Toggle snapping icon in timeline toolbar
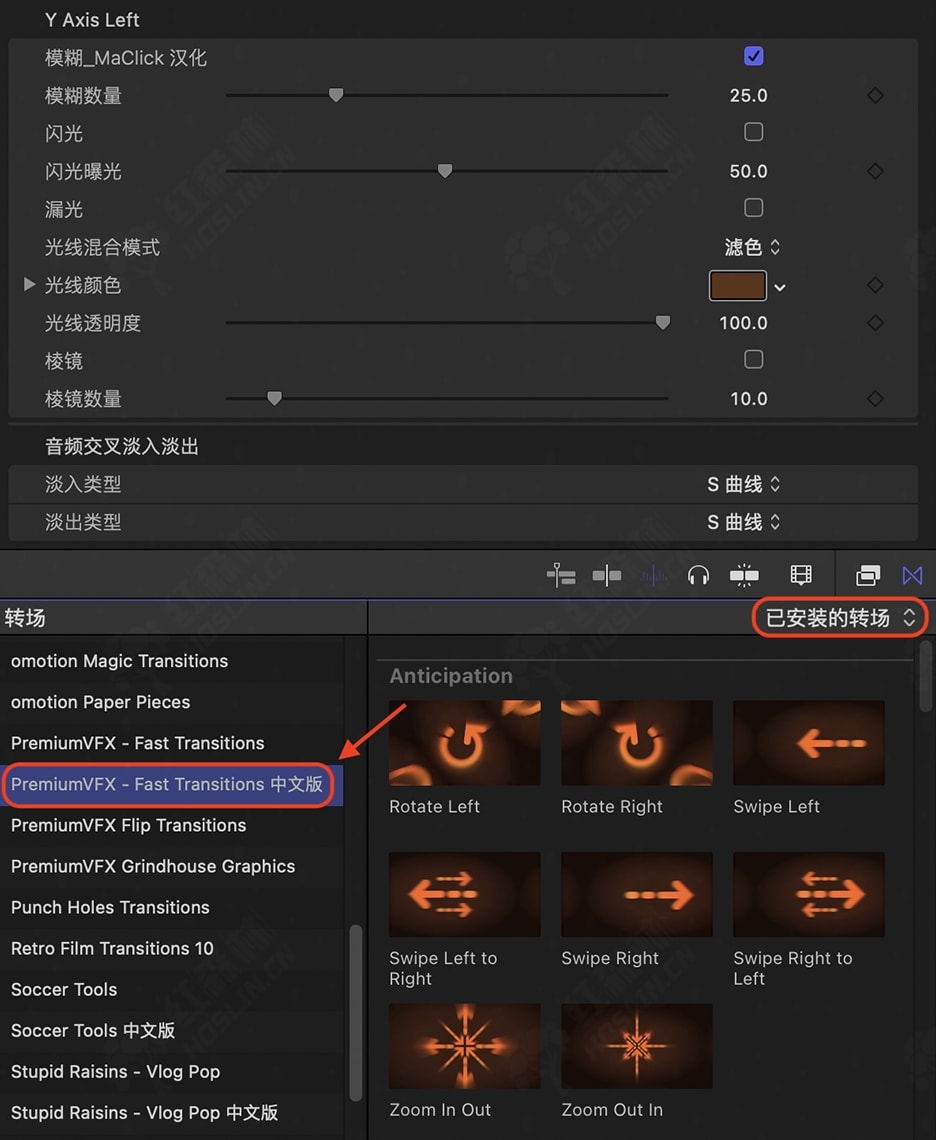This screenshot has width=936, height=1140. [607, 576]
